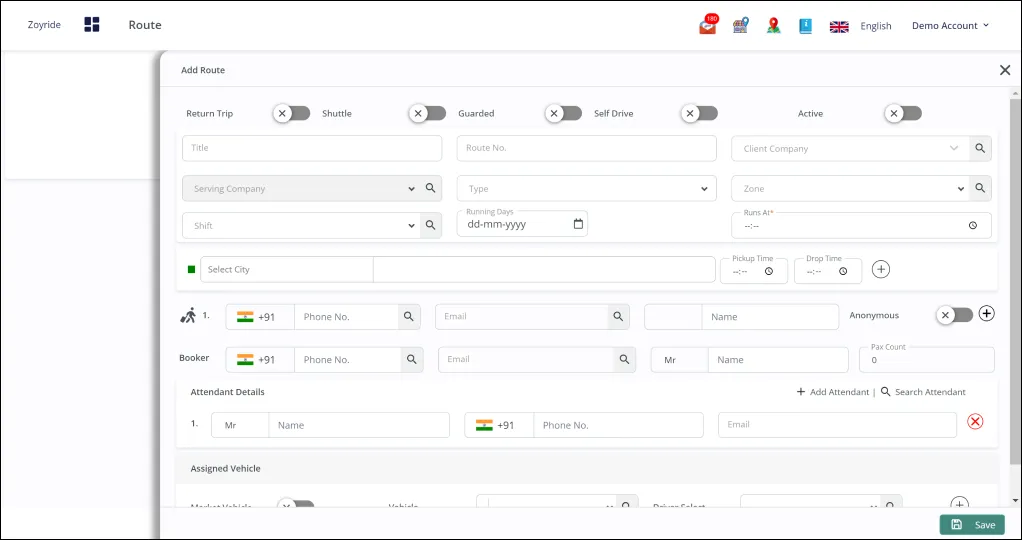Search passenger phone number magnifier icon
Image resolution: width=1022 pixels, height=541 pixels.
409,316
